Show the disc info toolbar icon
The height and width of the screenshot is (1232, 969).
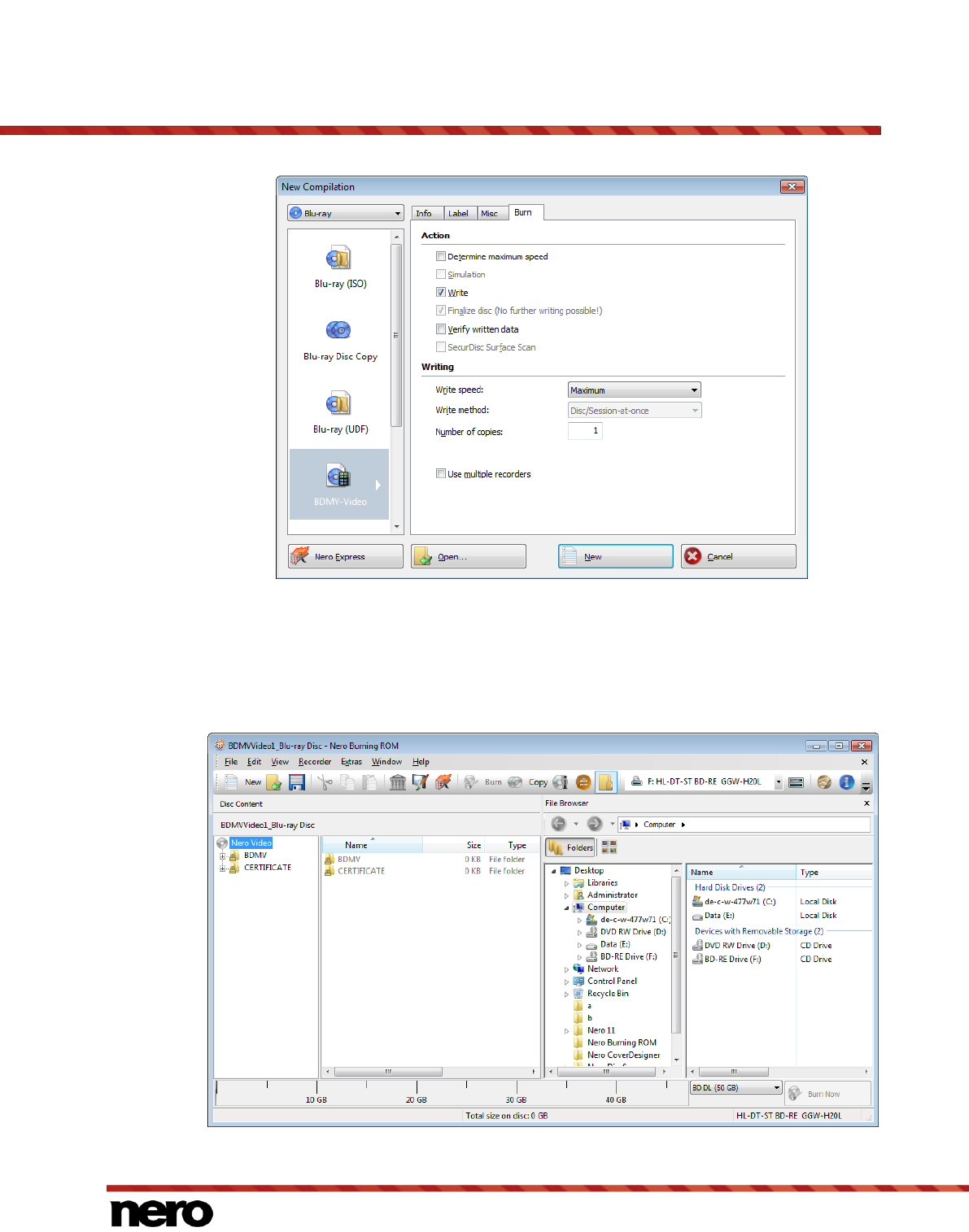click(561, 782)
